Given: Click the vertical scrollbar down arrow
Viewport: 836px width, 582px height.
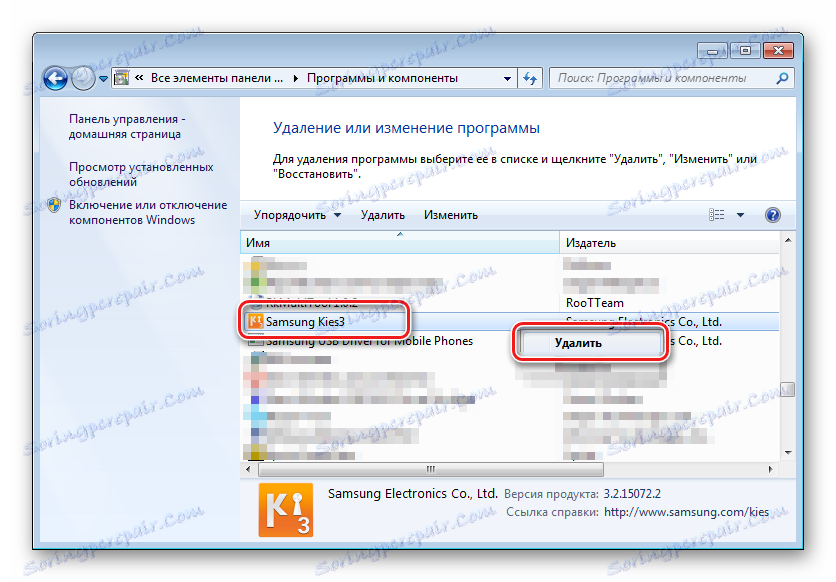Looking at the screenshot, I should (x=787, y=452).
